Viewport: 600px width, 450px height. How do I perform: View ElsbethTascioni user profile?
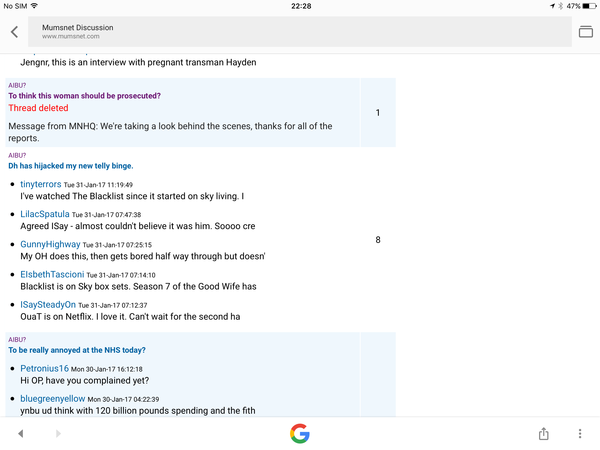point(52,274)
